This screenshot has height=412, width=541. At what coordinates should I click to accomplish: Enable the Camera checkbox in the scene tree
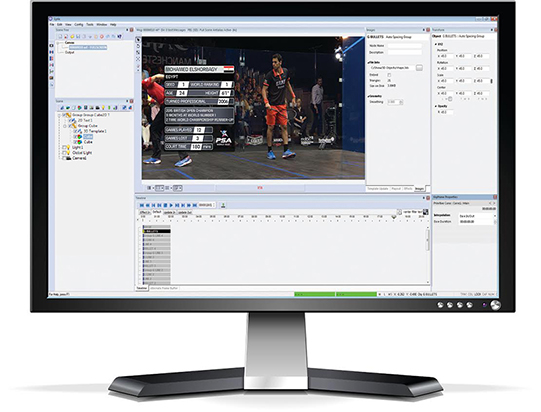tap(64, 158)
